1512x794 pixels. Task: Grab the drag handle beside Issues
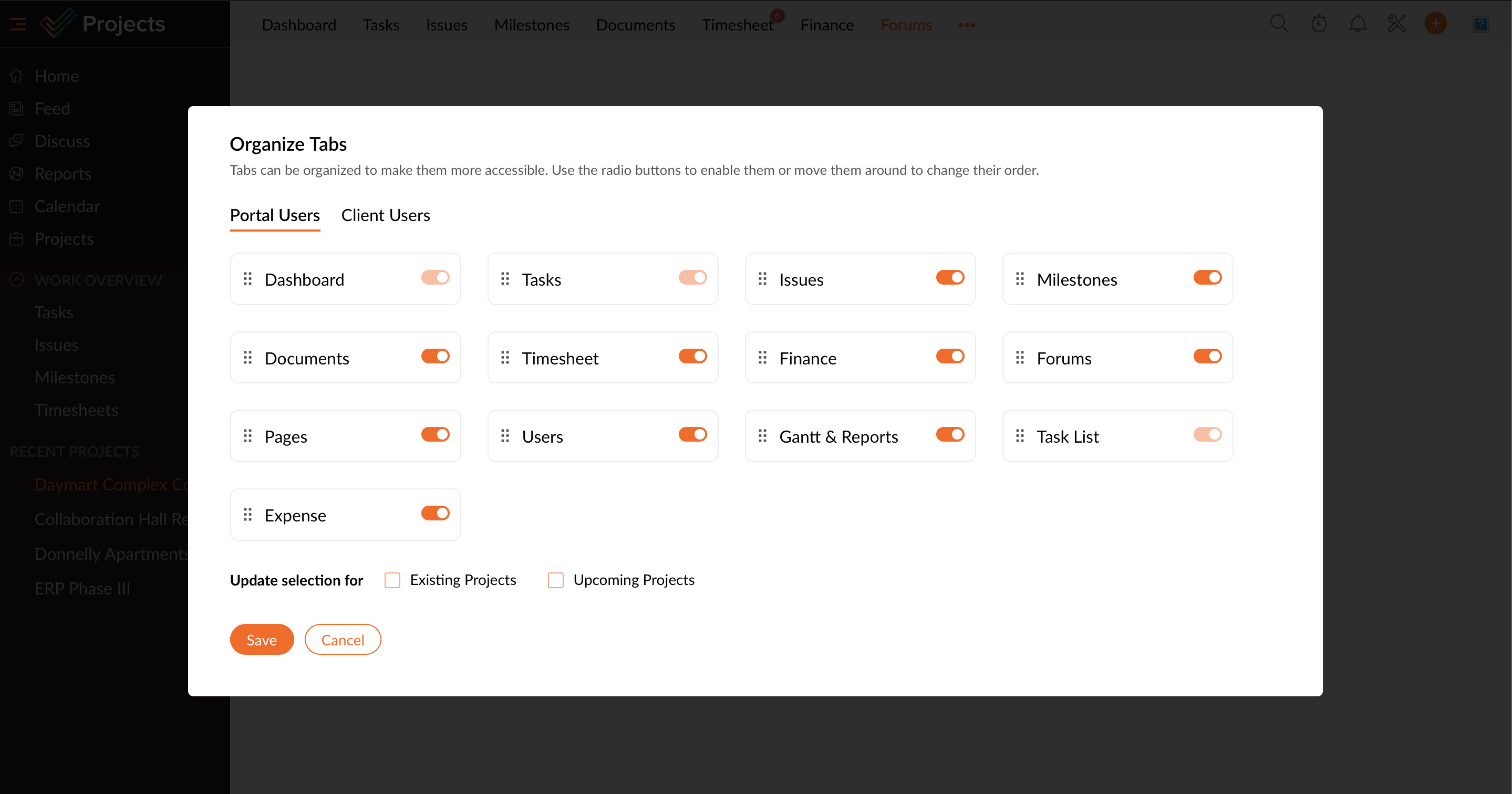tap(762, 279)
